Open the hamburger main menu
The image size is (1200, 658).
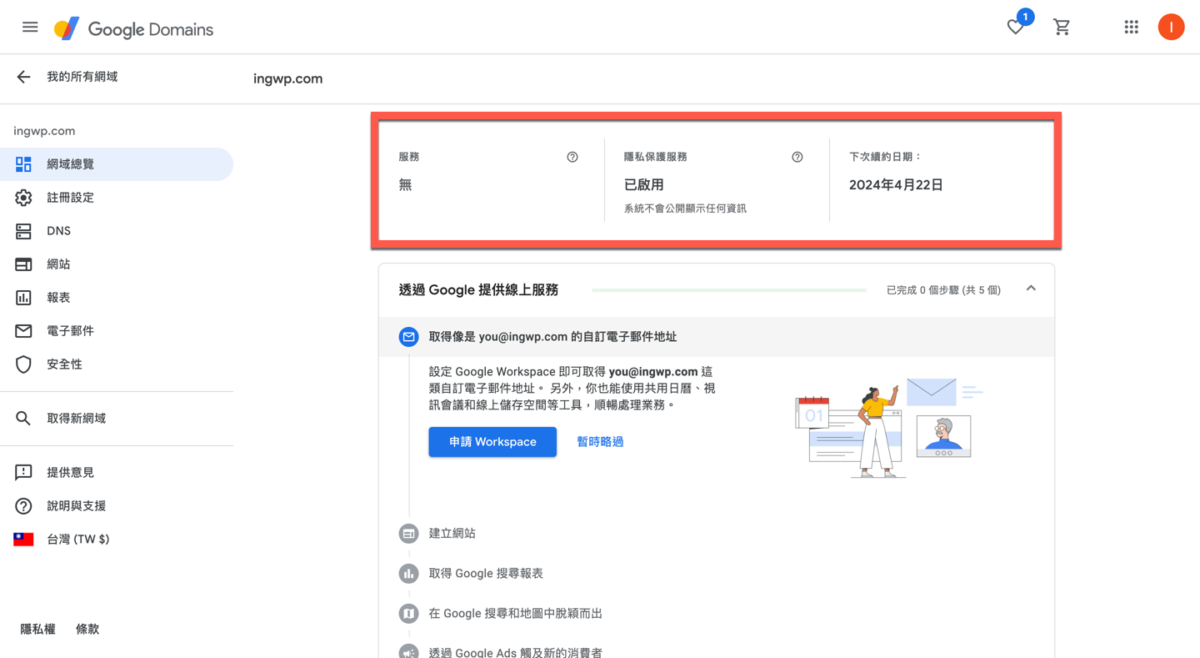pos(30,28)
